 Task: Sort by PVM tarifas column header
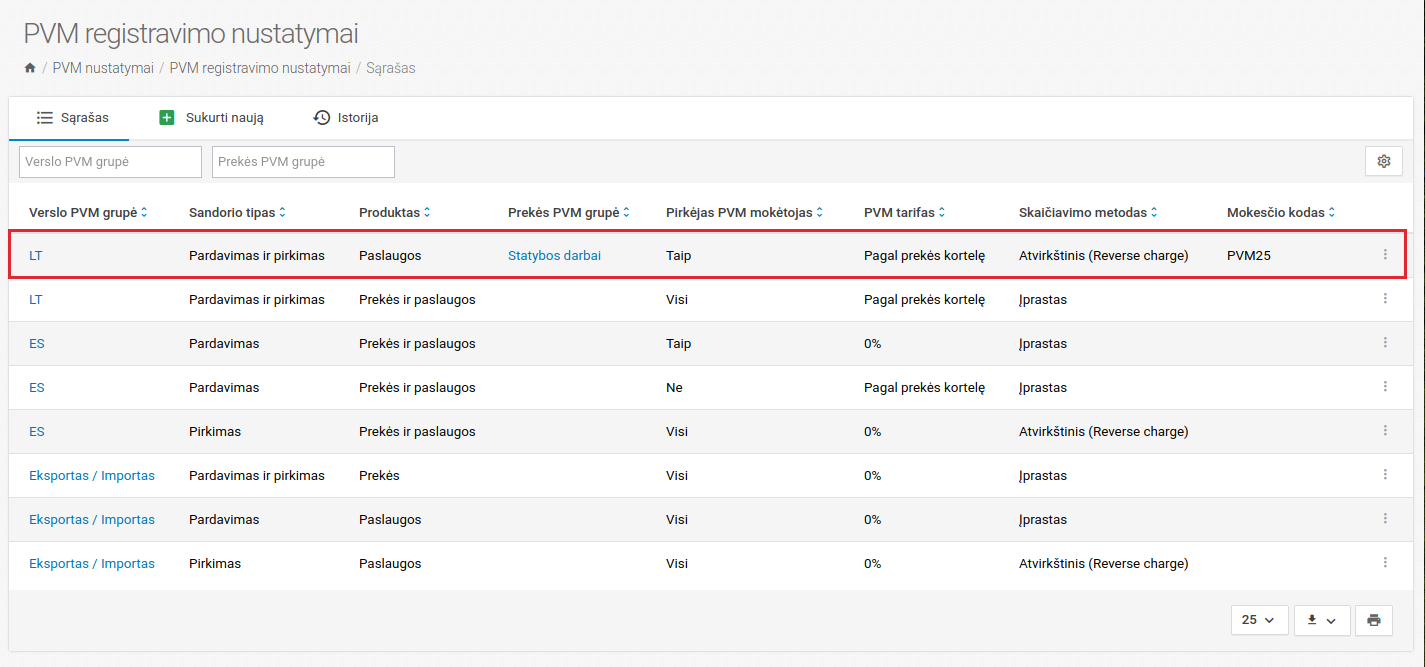tap(904, 212)
